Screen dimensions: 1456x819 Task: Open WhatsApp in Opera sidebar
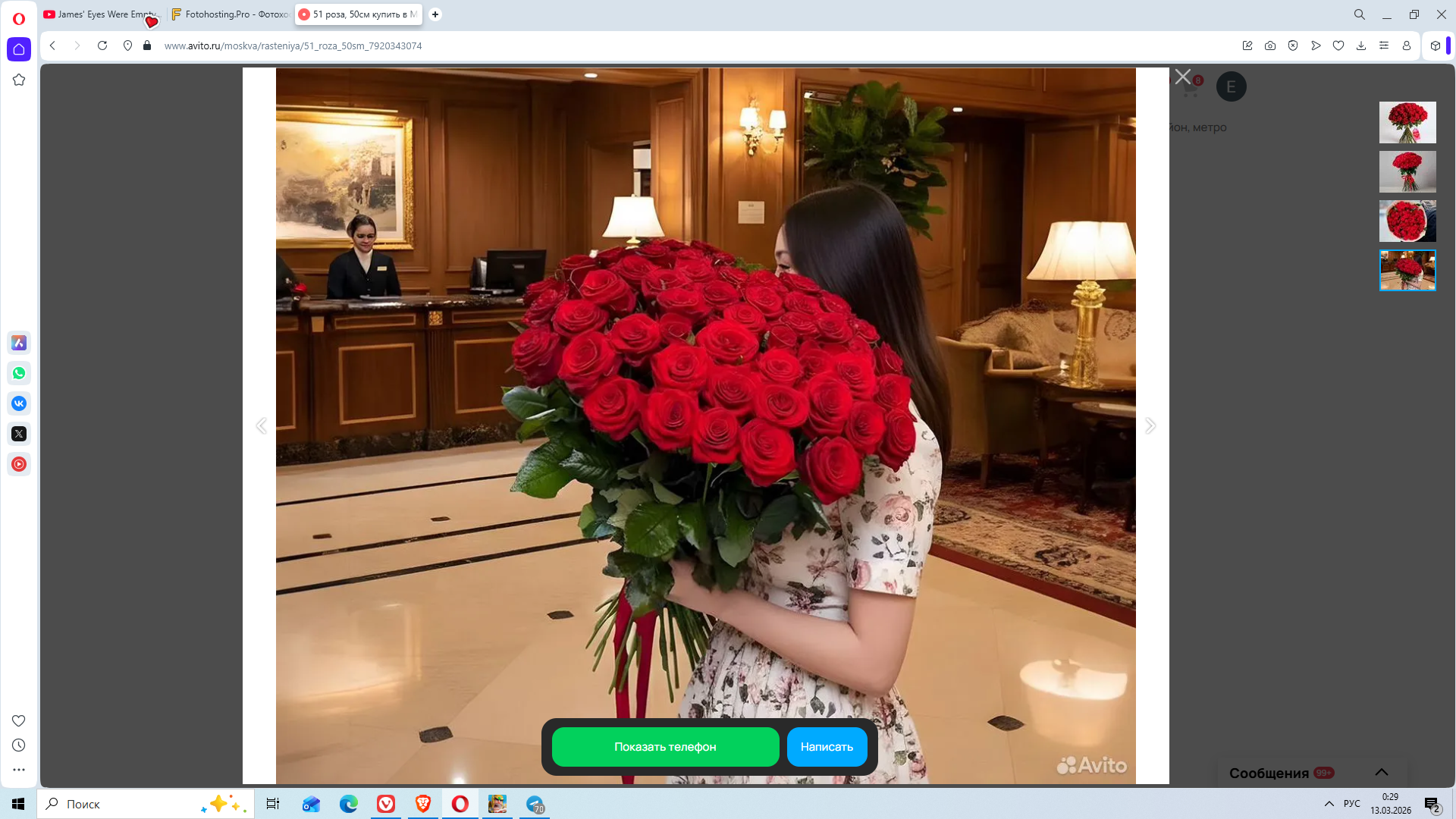point(19,373)
